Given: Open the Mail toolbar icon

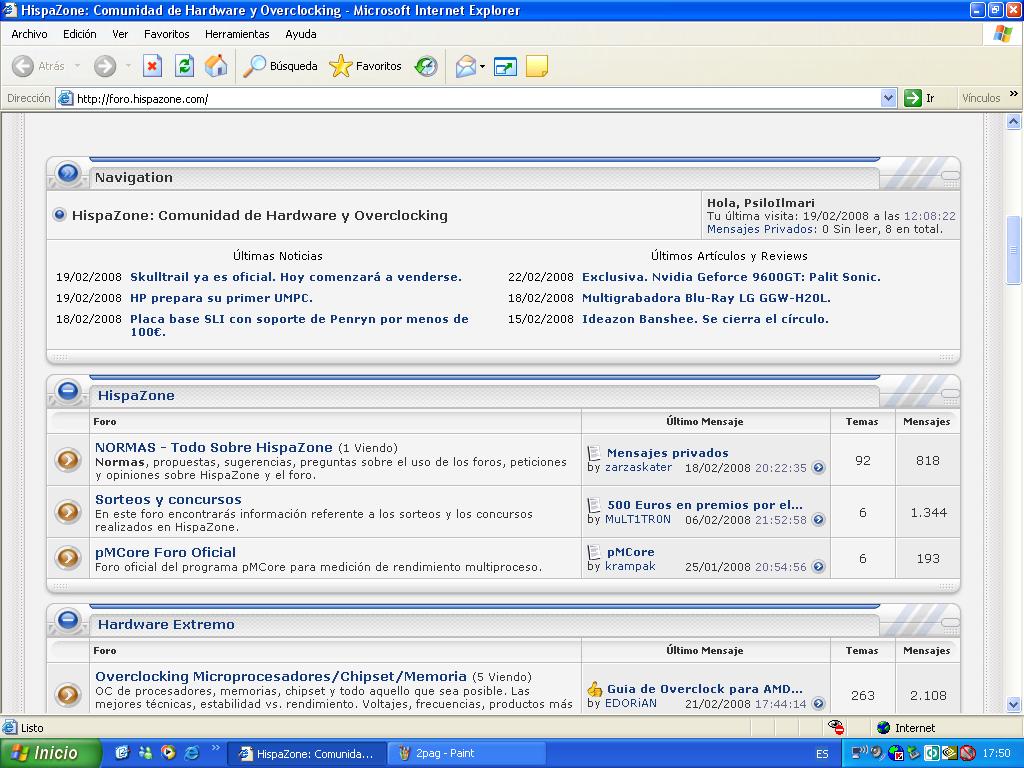Looking at the screenshot, I should pos(465,67).
